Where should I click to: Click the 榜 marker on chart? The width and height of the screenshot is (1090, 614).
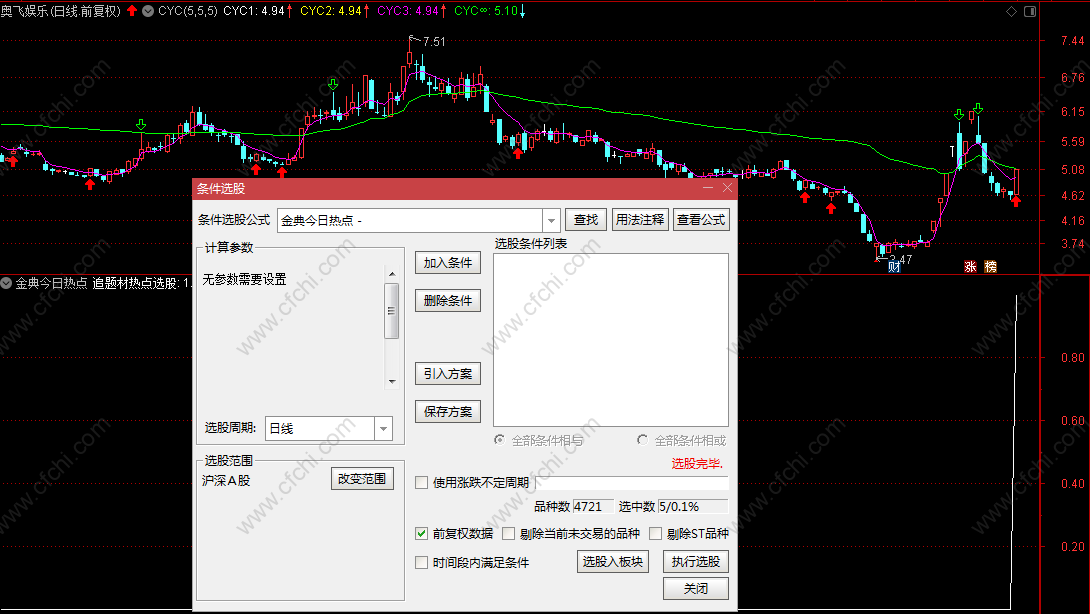point(991,266)
